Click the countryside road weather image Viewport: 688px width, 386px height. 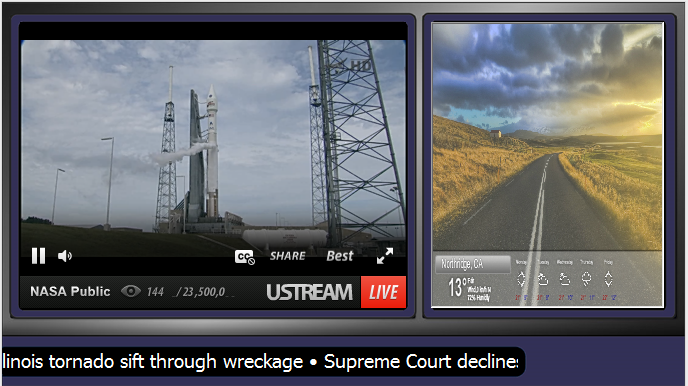pos(547,137)
